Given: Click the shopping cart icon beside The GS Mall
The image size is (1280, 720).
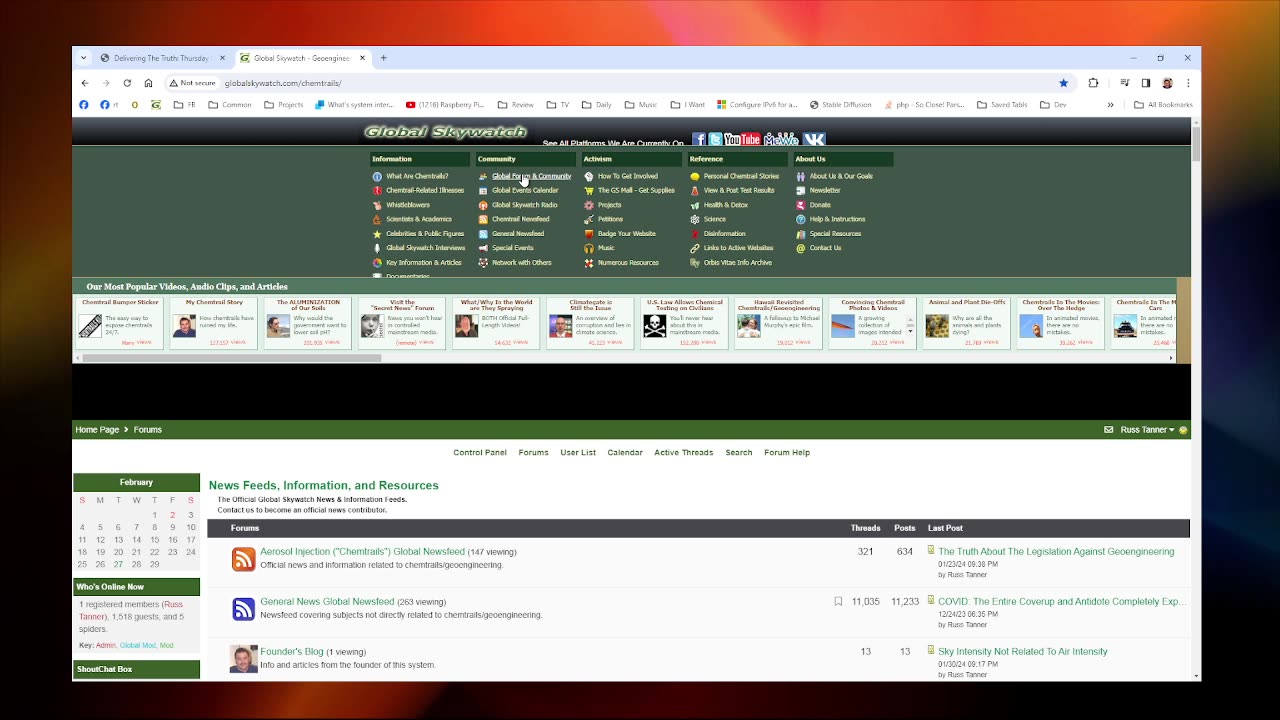Looking at the screenshot, I should [589, 190].
